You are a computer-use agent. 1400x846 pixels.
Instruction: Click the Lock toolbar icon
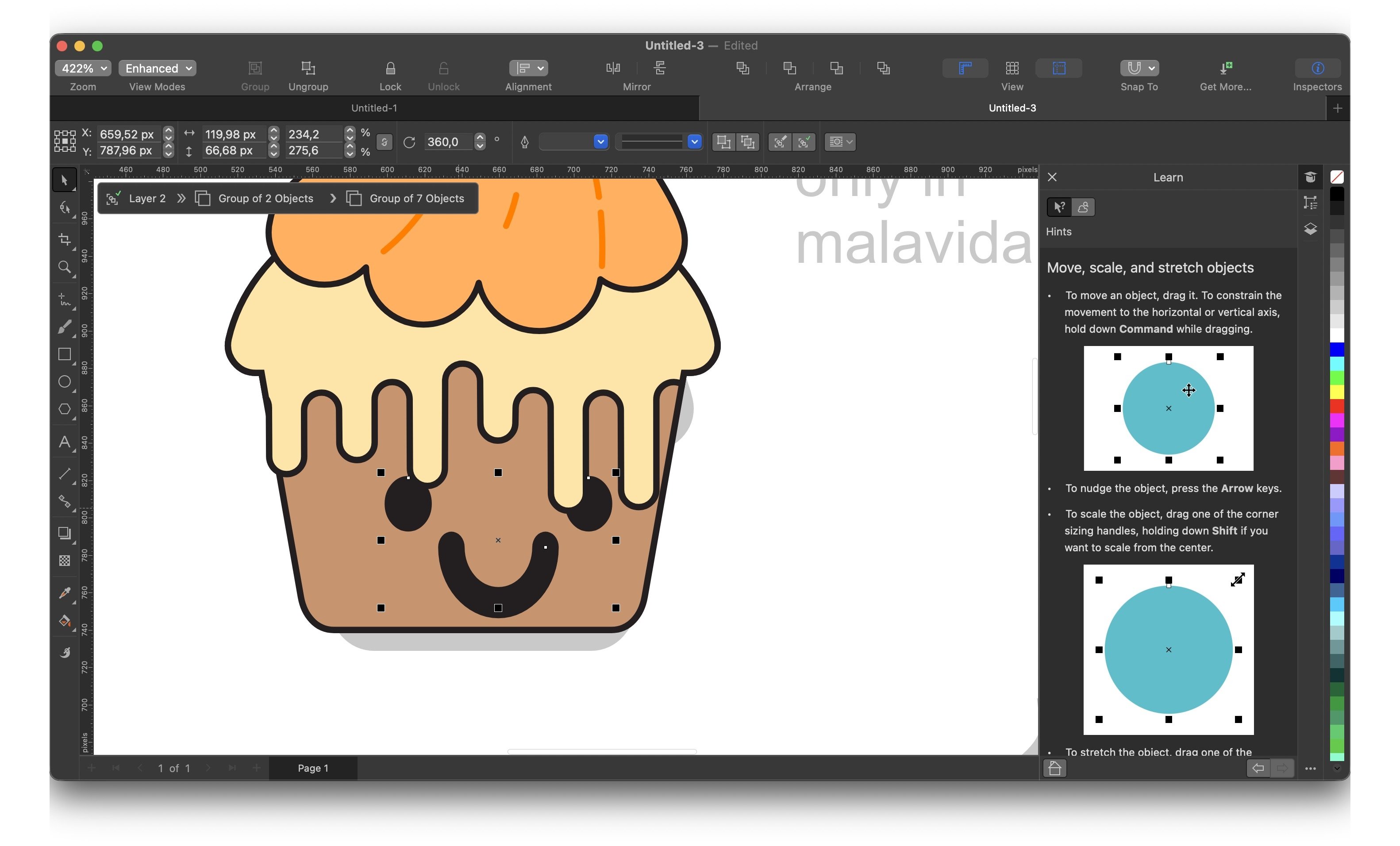click(390, 69)
